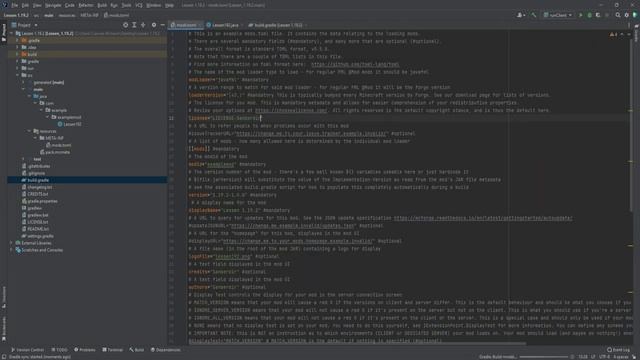Image resolution: width=640 pixels, height=360 pixels.
Task: Open the Edit menu
Action: (x=25, y=5)
